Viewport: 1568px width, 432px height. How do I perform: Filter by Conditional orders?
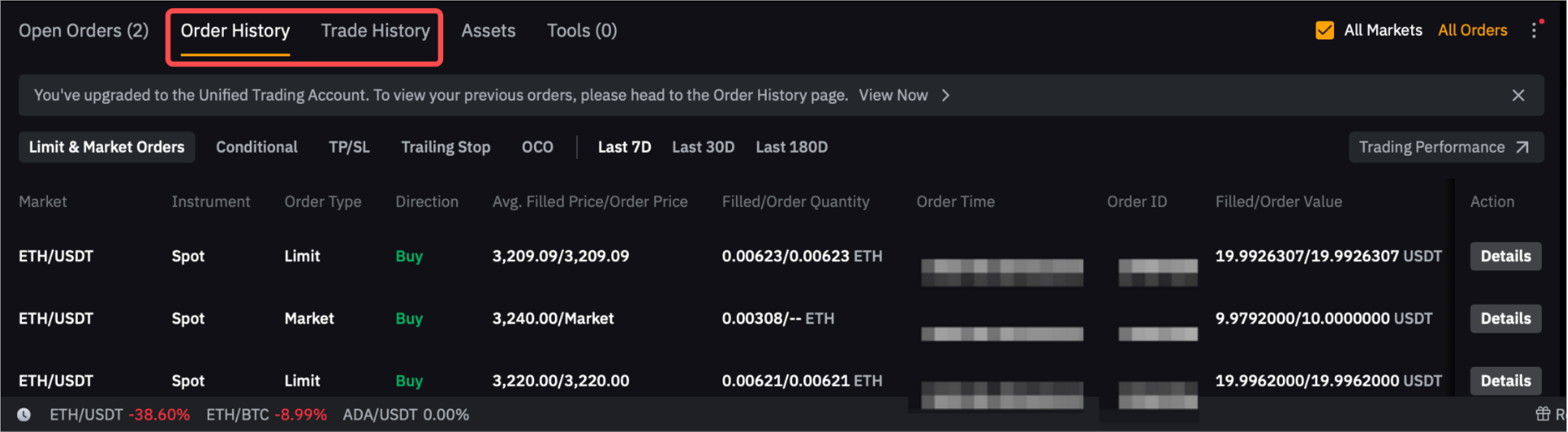pos(256,147)
